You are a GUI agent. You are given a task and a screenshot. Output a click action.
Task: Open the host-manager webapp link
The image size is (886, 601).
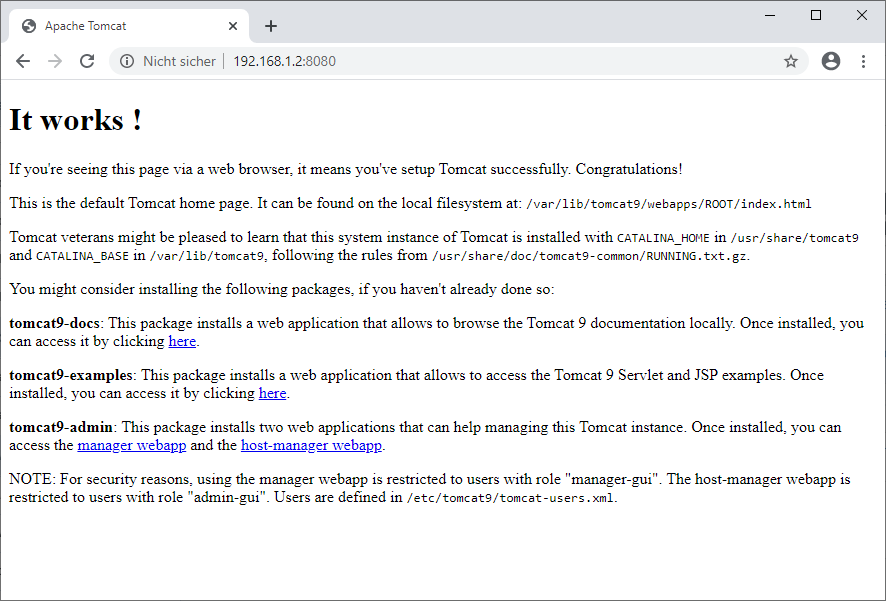311,445
